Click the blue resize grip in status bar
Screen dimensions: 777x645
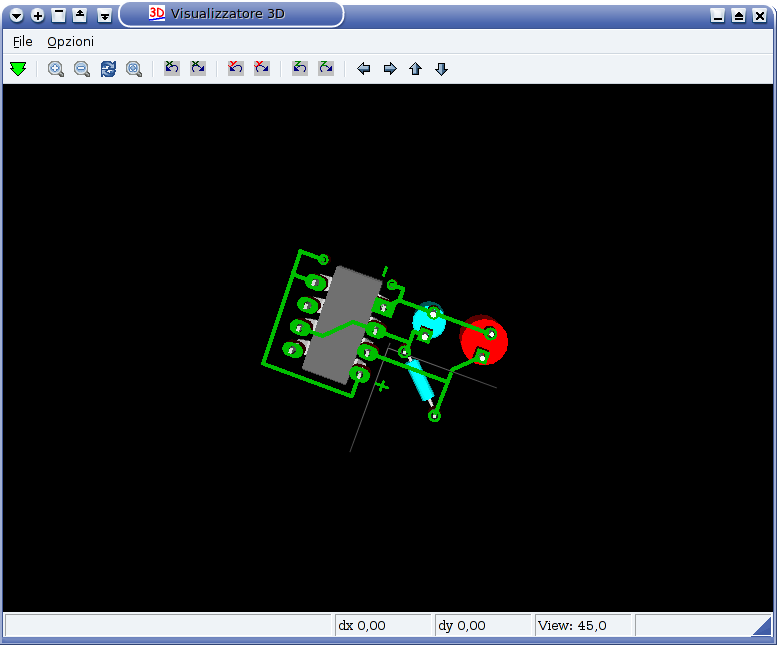pyautogui.click(x=762, y=626)
